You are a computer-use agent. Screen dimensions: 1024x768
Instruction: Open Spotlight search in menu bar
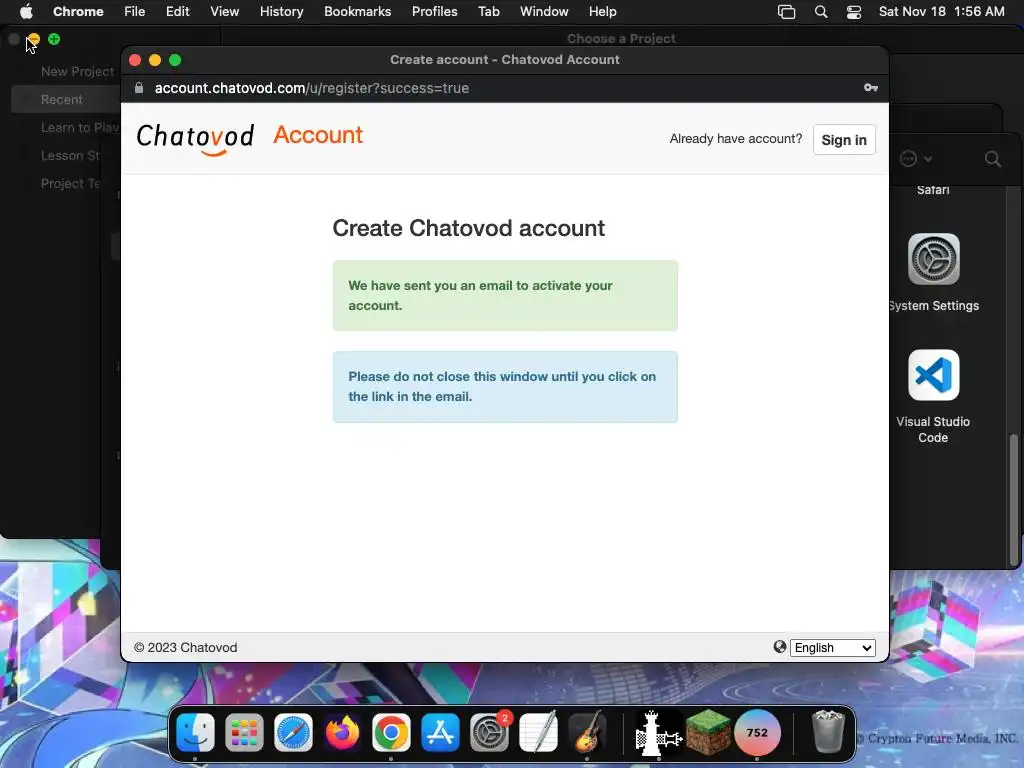(821, 11)
